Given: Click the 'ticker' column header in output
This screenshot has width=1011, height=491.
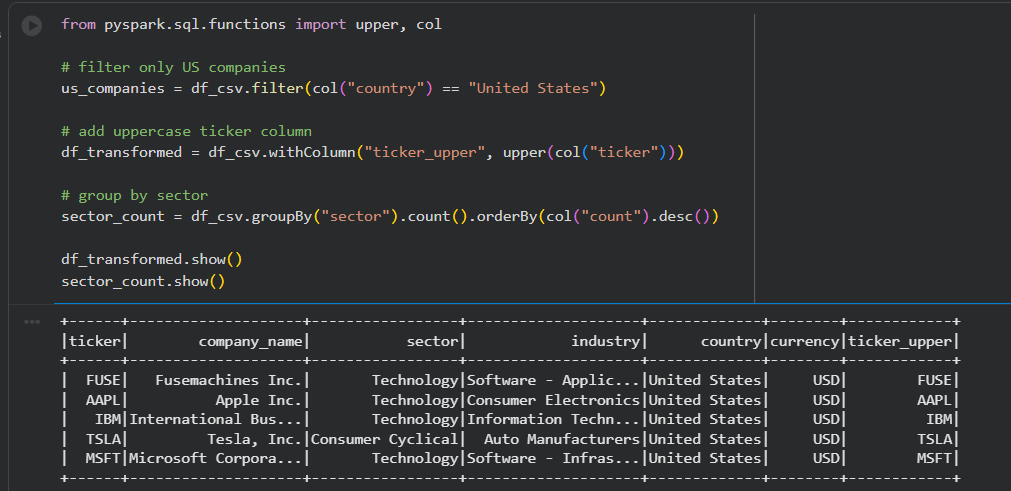Looking at the screenshot, I should (x=95, y=342).
